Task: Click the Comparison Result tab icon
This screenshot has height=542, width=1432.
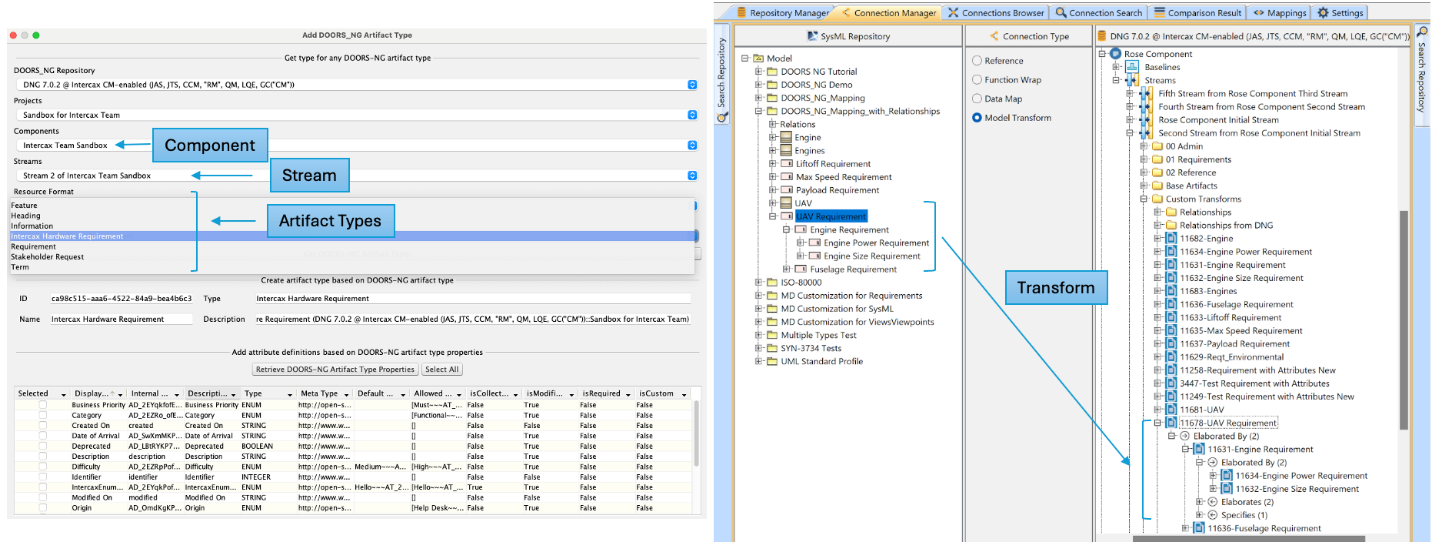Action: coord(1159,13)
